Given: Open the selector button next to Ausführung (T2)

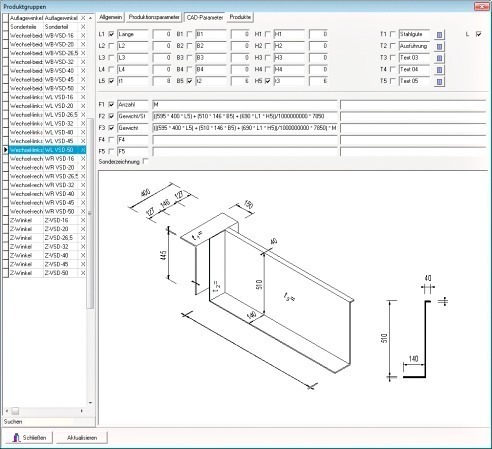Looking at the screenshot, I should pos(439,46).
